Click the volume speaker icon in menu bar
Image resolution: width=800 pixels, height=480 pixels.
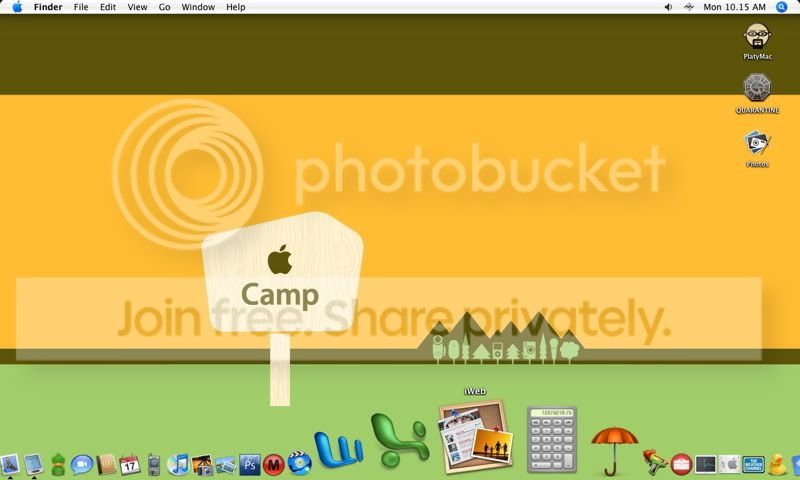[668, 7]
